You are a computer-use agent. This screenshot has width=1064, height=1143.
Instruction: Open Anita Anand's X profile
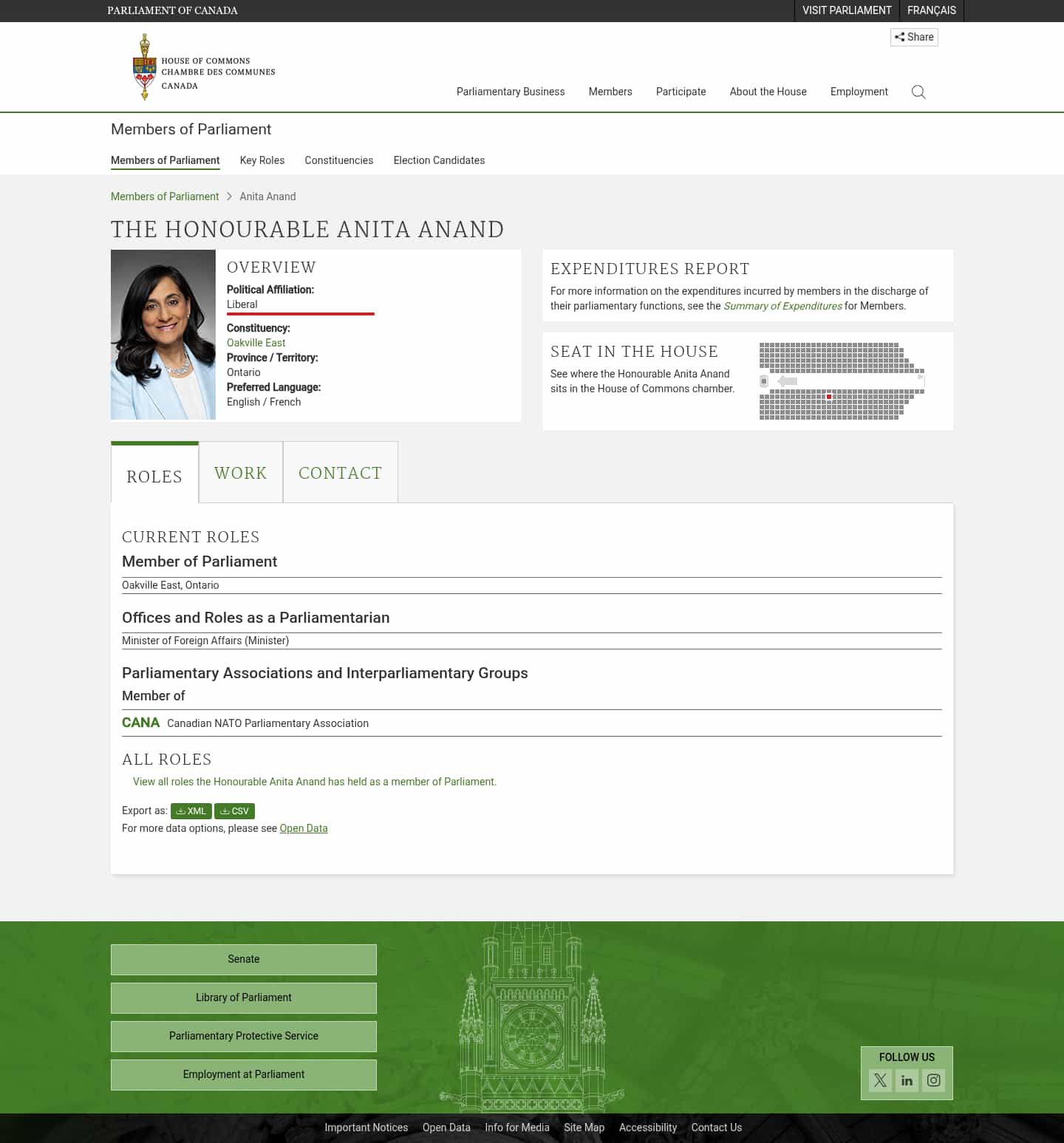click(x=880, y=1079)
